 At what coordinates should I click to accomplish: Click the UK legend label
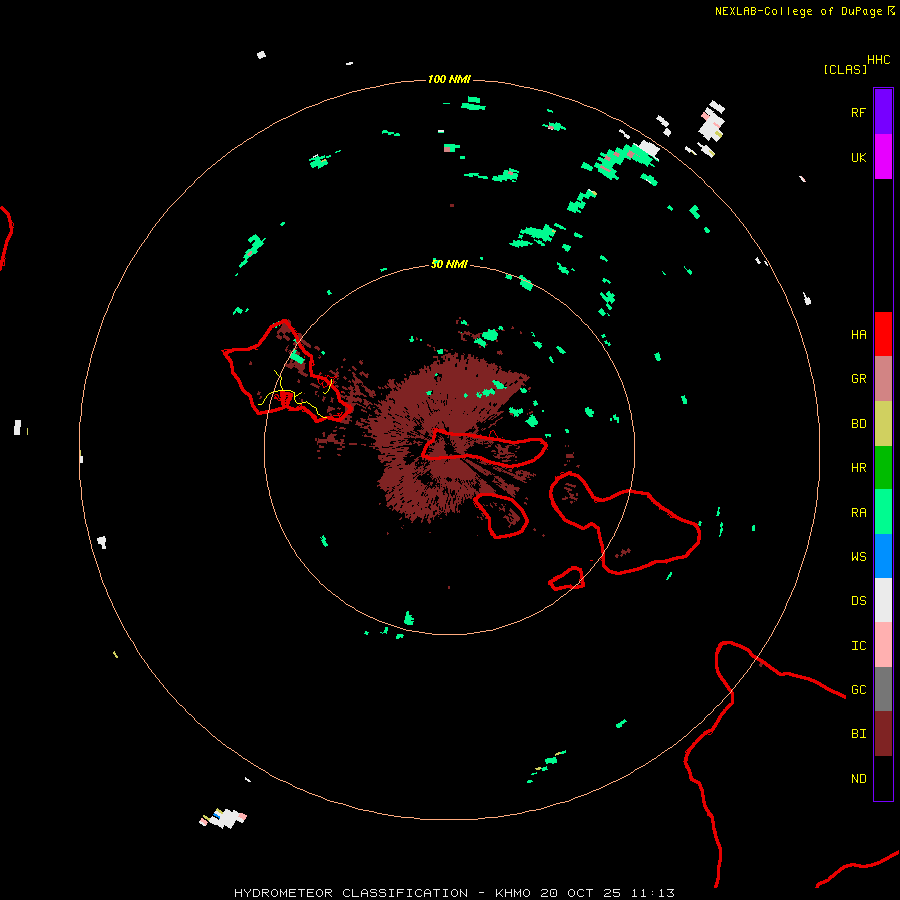pos(858,157)
